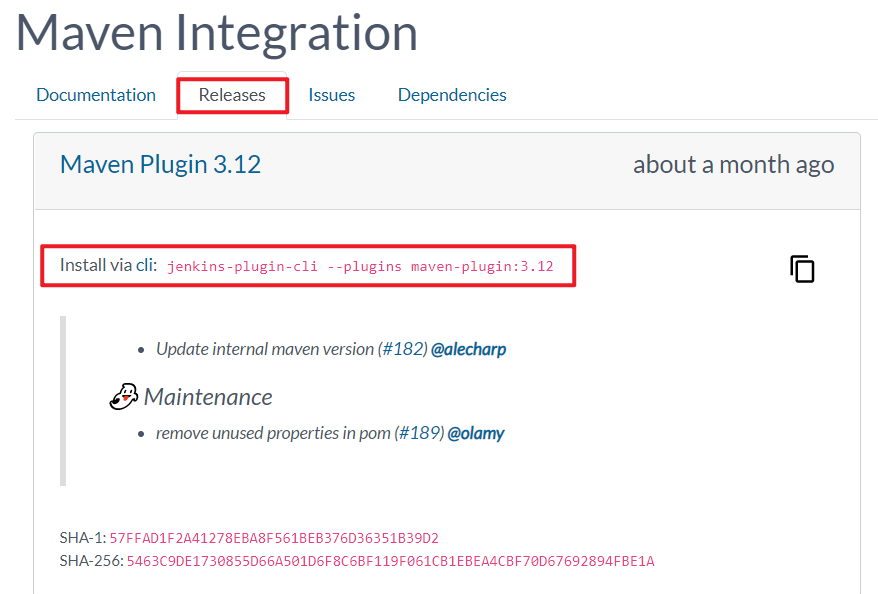This screenshot has width=878, height=594.
Task: Open the Issues tab
Action: pos(331,95)
